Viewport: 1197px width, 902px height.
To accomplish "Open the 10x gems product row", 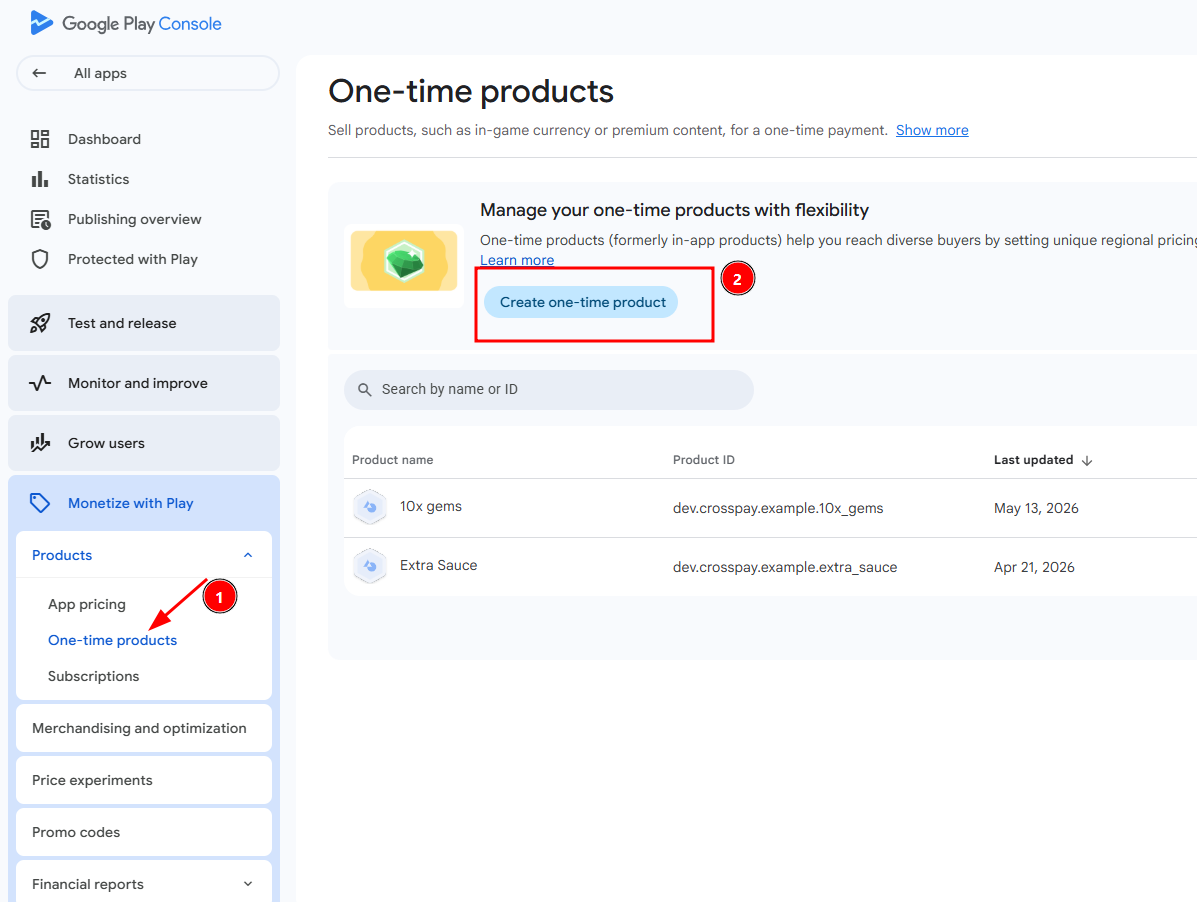I will click(770, 508).
